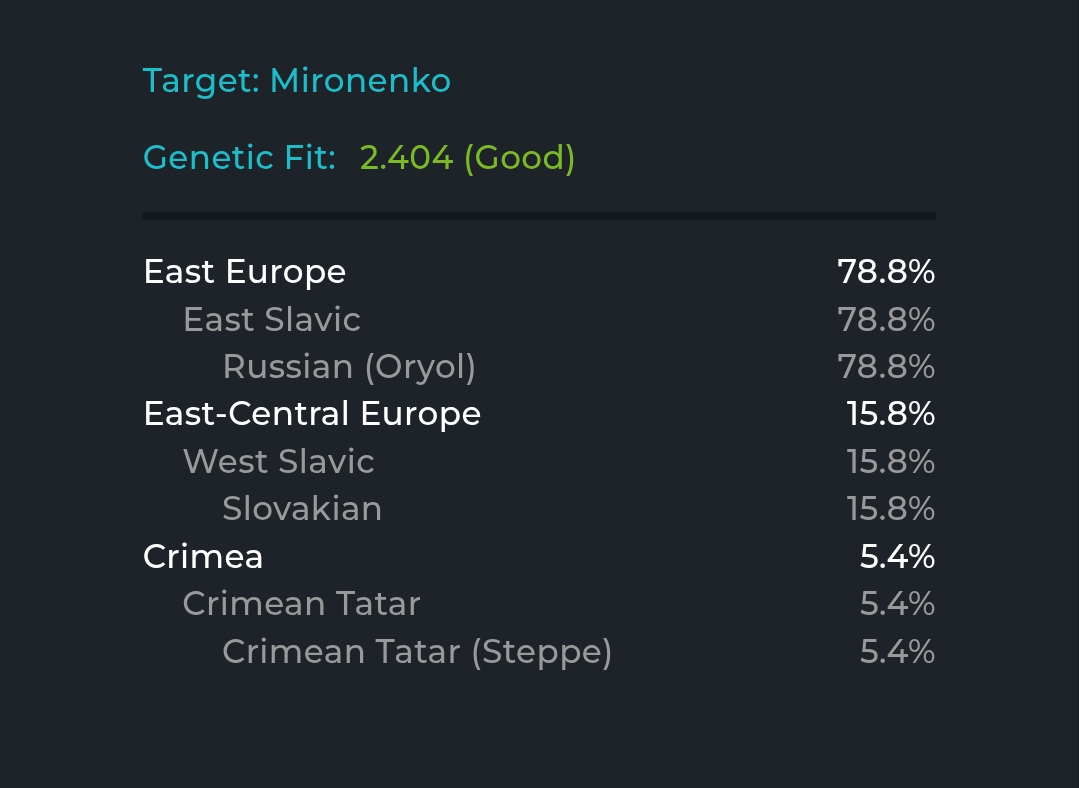Click East Europe's 78.8% value
This screenshot has height=788, width=1079.
[x=886, y=272]
